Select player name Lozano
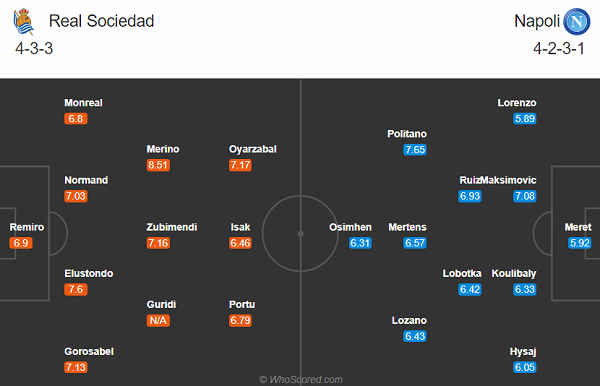600x386 pixels. (409, 320)
